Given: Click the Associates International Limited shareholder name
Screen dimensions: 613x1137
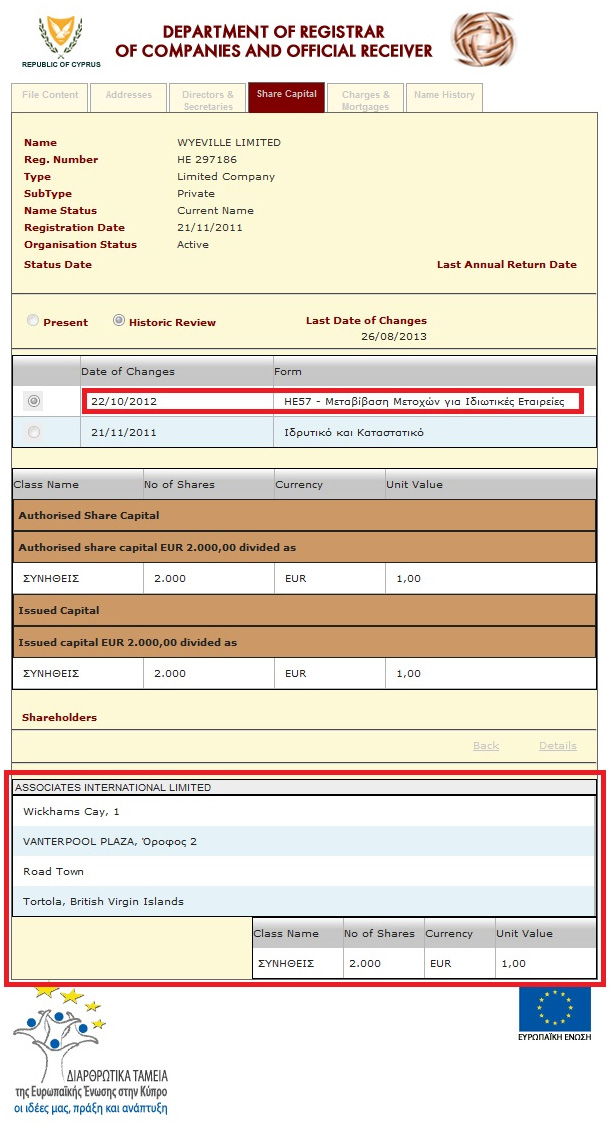Looking at the screenshot, I should [x=113, y=788].
